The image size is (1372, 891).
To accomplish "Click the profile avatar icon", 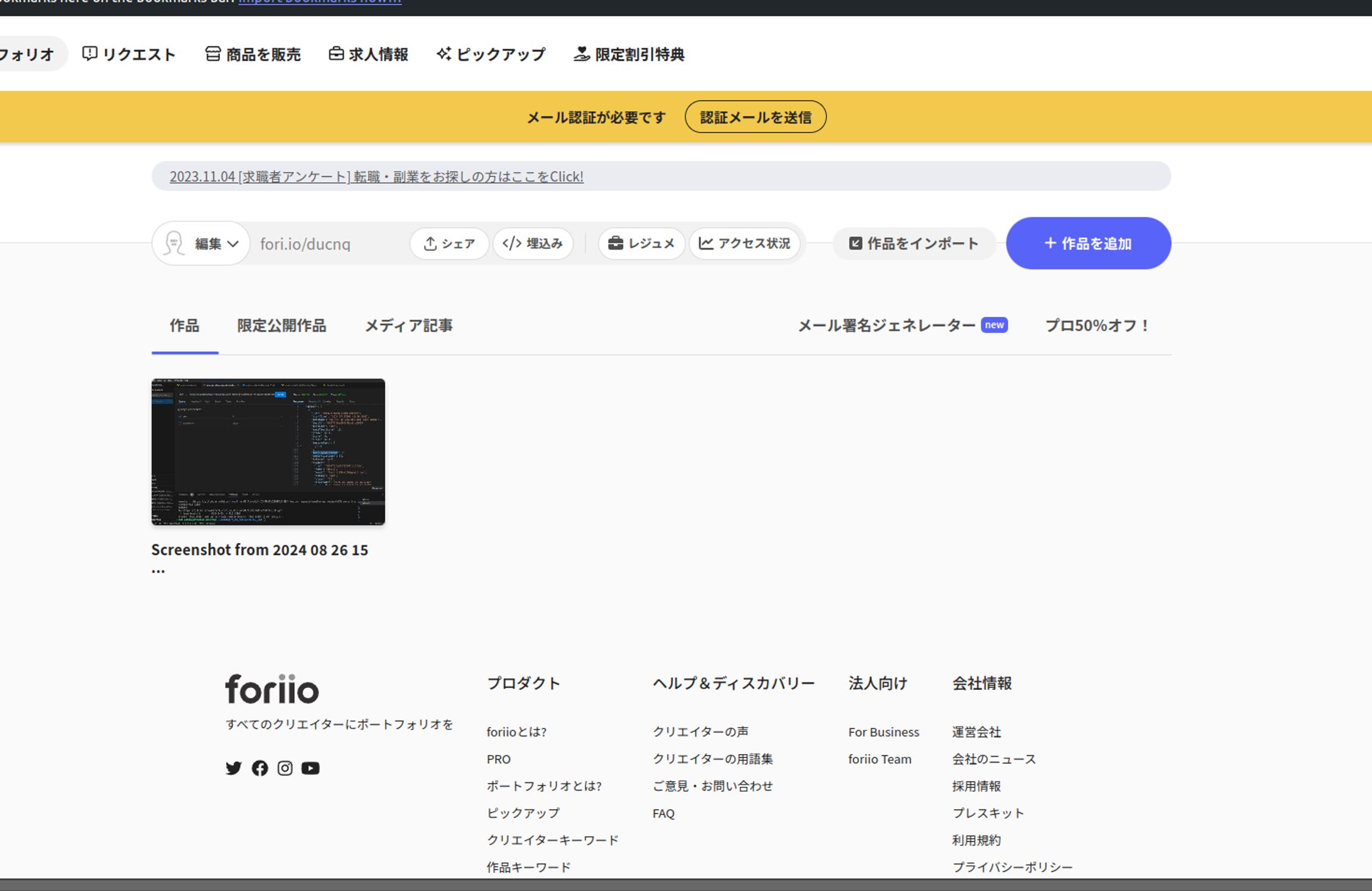I will click(x=174, y=243).
